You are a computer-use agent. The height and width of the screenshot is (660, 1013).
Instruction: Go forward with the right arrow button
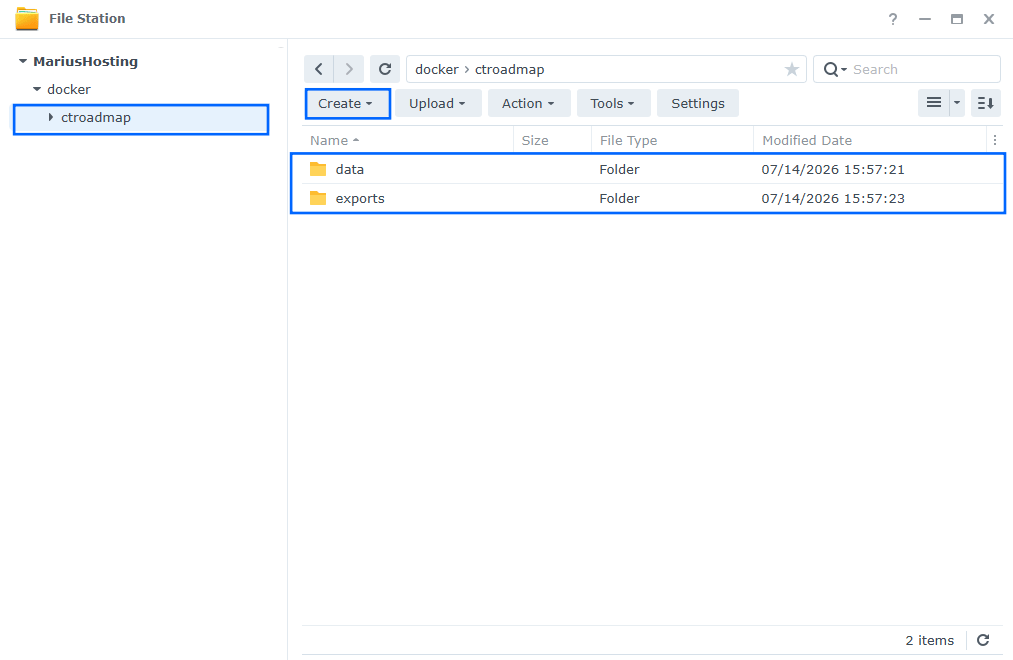click(x=349, y=69)
